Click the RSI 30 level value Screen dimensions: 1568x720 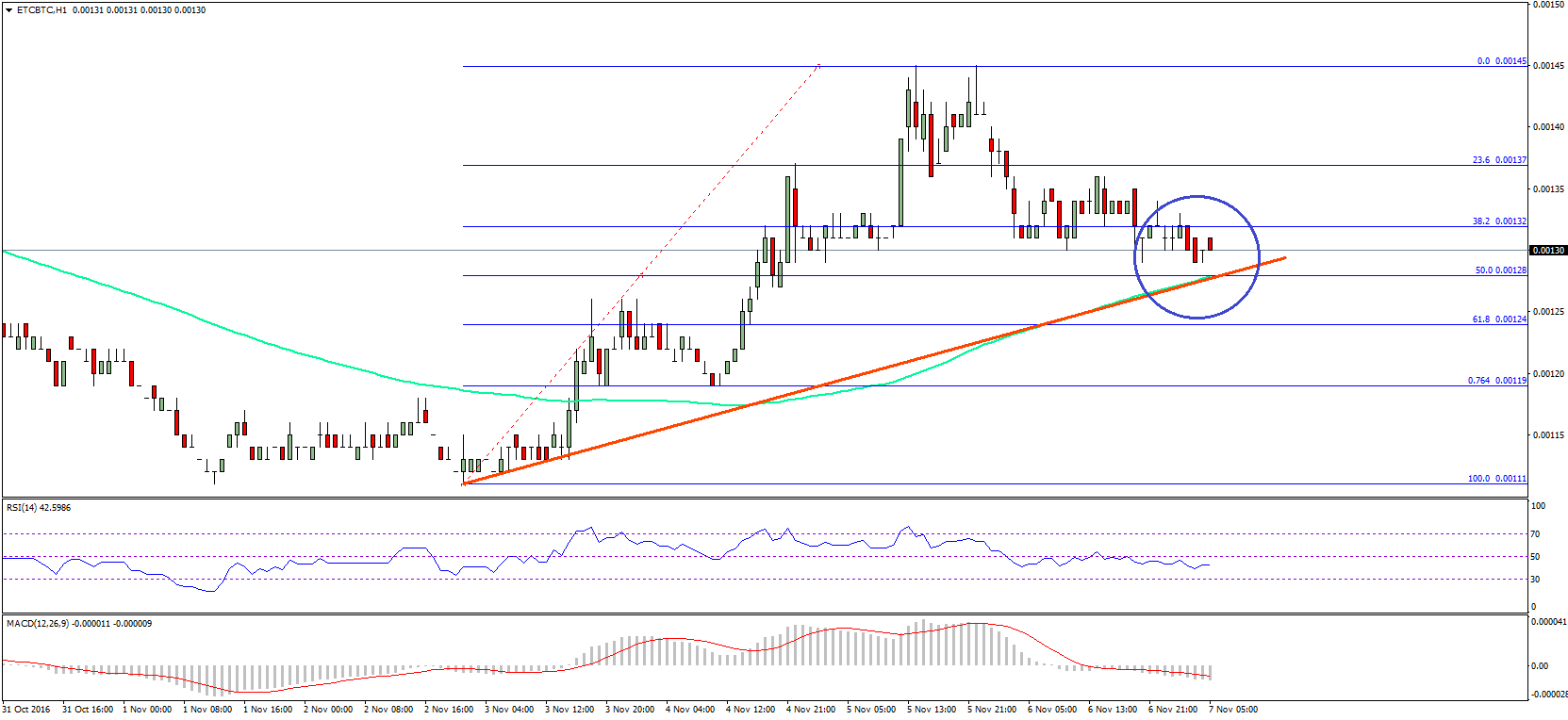click(x=1535, y=580)
